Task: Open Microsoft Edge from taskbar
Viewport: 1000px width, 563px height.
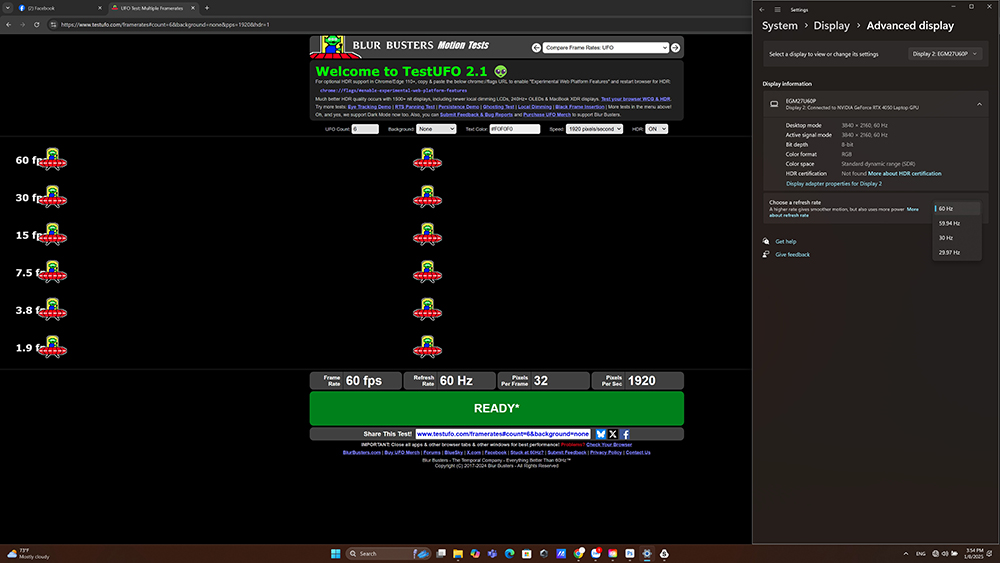Action: point(510,553)
